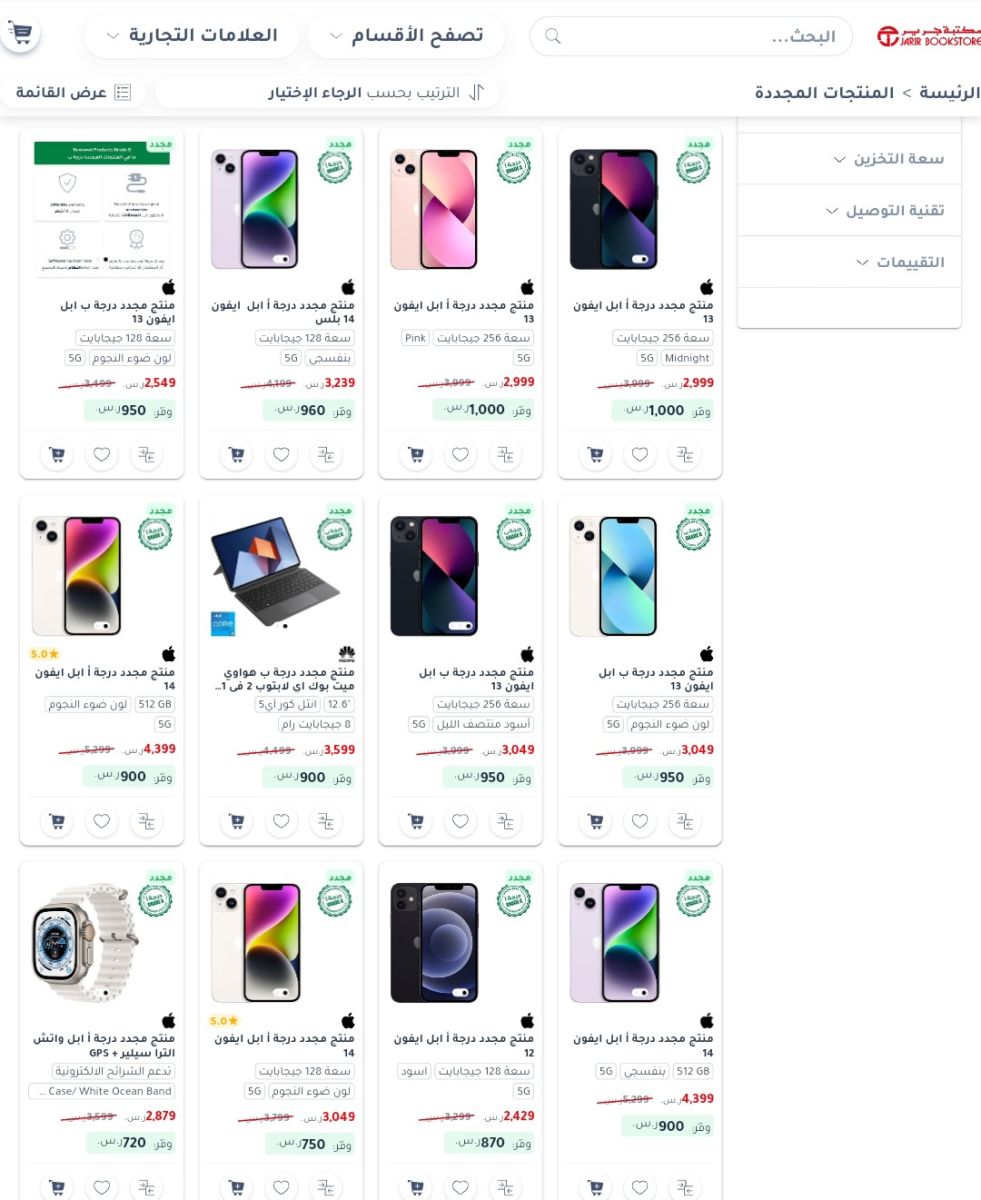Add Huawei MateBook E laptop to cart
Screen dimensions: 981x1200
pos(237,822)
